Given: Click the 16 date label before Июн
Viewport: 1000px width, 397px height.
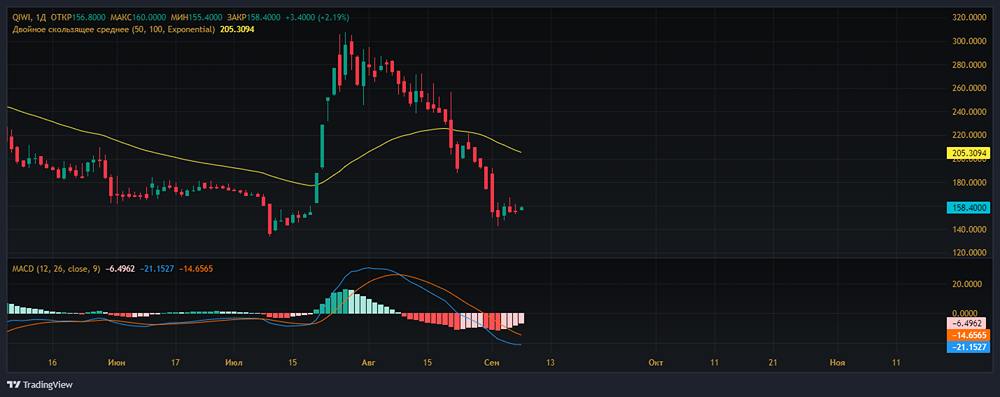Looking at the screenshot, I should [52, 363].
